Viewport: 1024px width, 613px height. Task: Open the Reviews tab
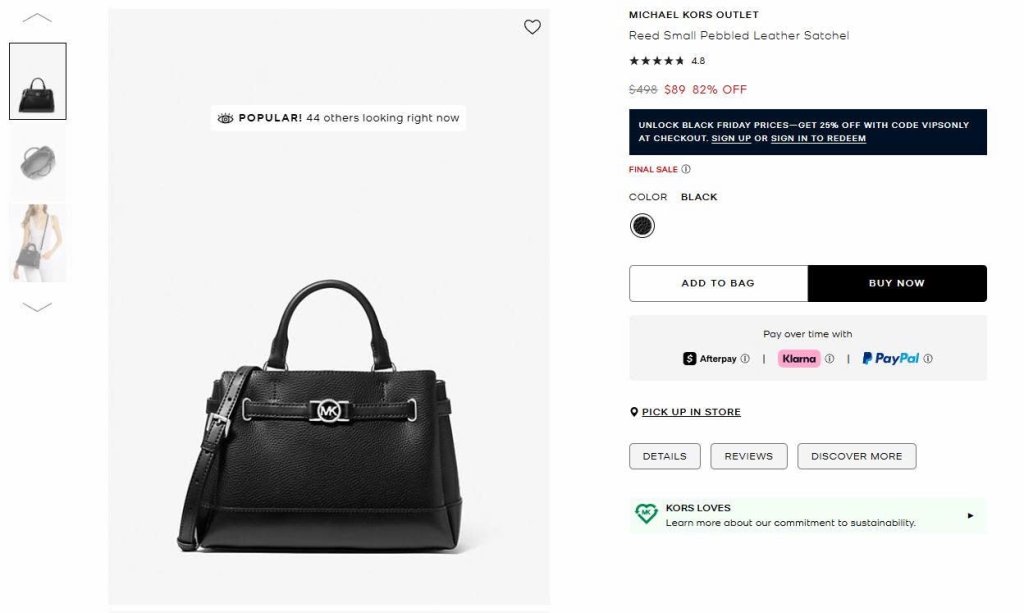748,456
